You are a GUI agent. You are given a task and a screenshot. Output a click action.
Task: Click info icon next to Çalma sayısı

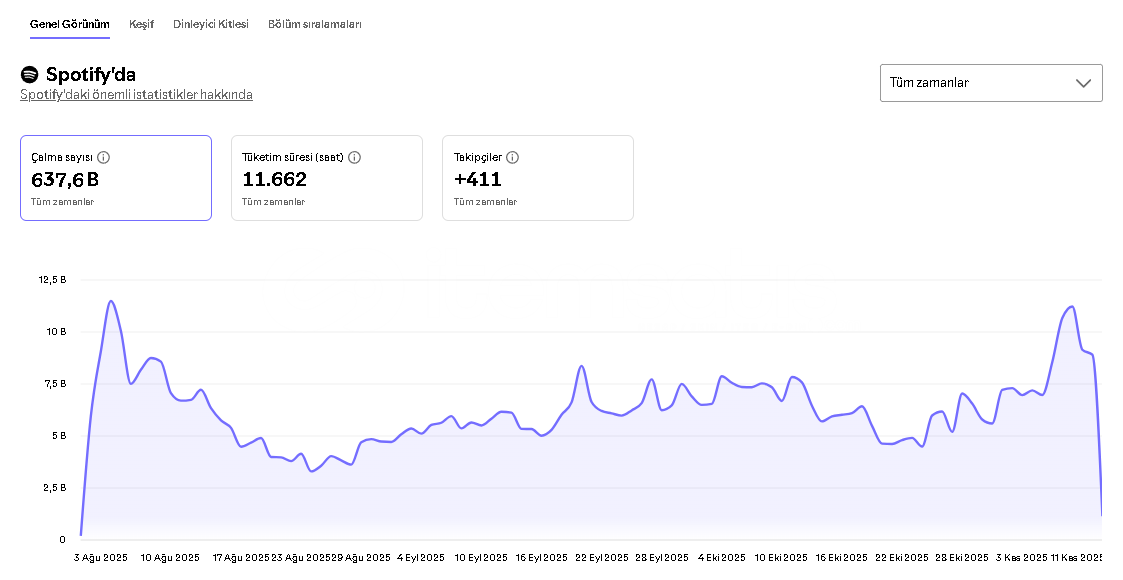click(104, 157)
